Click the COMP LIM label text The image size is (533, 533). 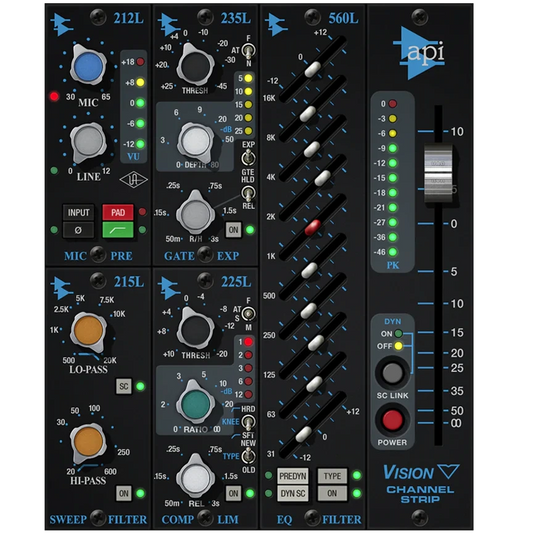click(200, 519)
